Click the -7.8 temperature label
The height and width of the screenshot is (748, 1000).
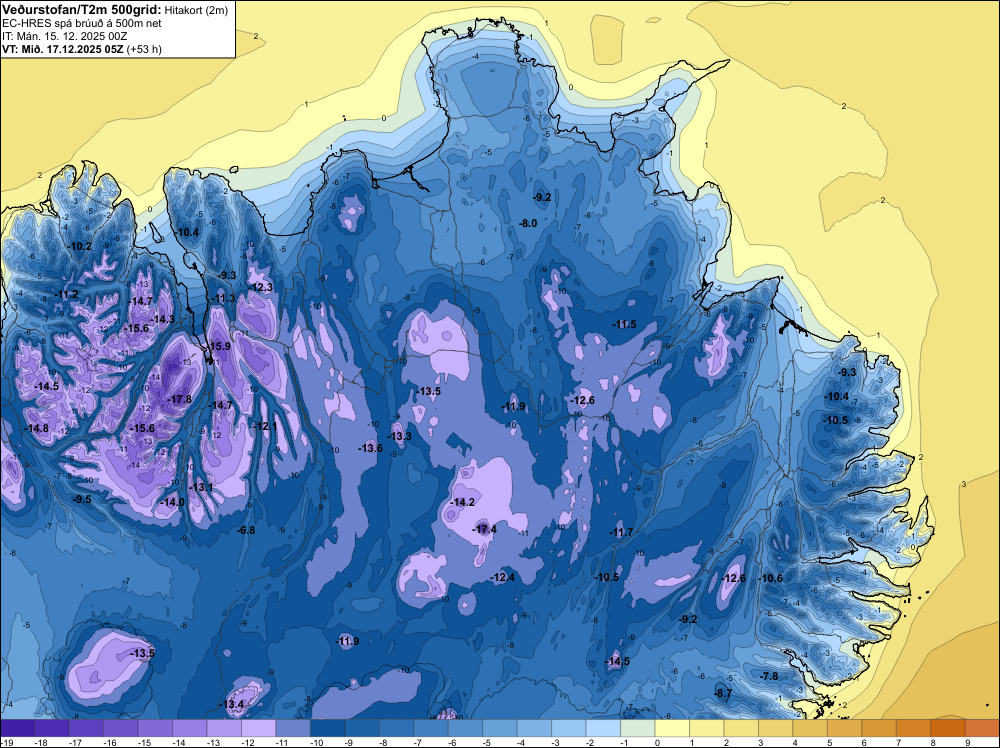769,677
